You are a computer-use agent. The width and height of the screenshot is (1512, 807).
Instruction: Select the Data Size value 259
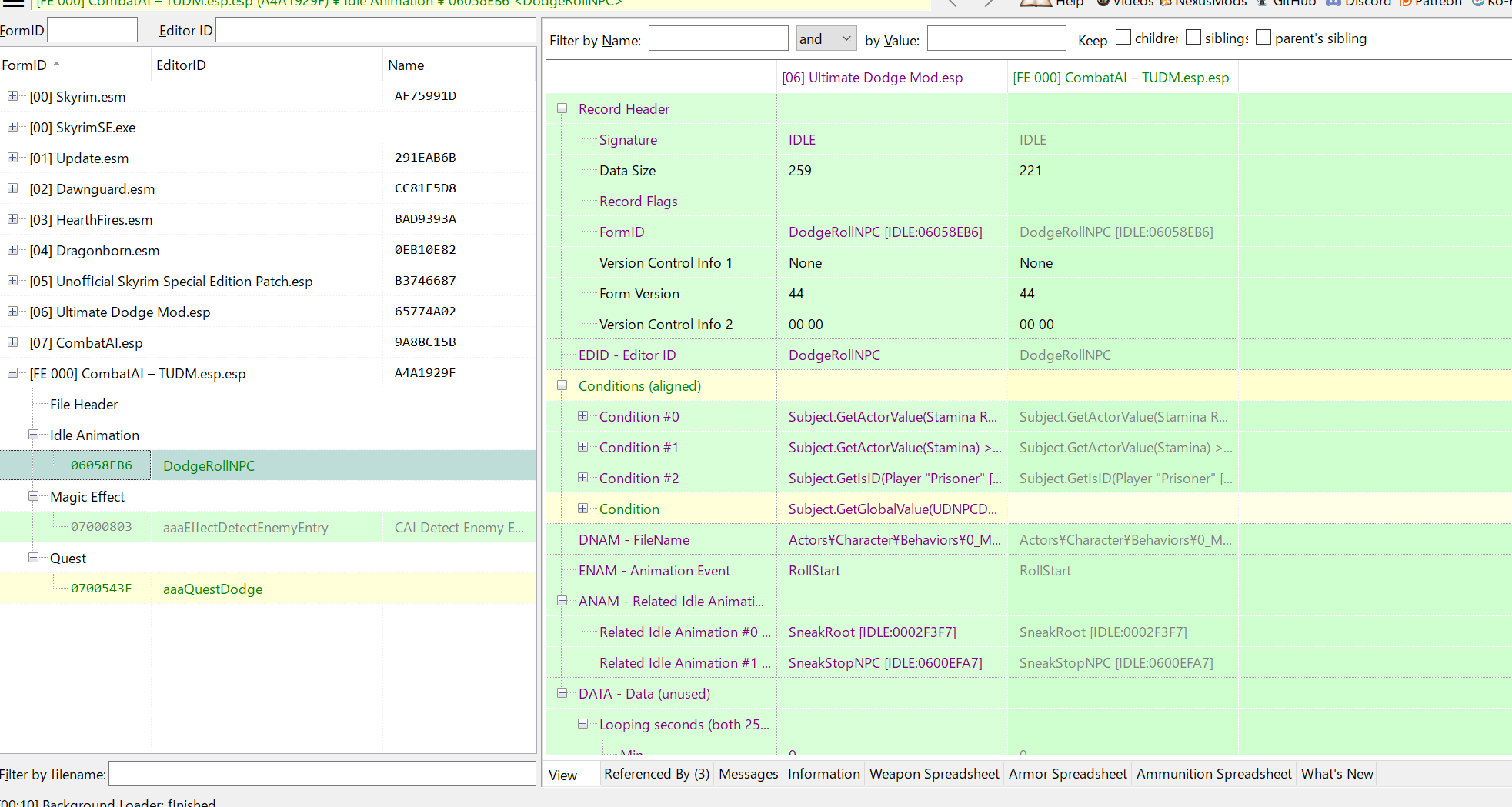(x=800, y=170)
